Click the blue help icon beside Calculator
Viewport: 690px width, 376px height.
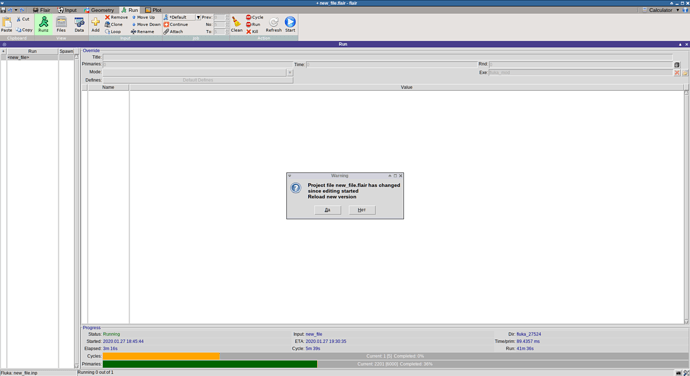click(685, 10)
